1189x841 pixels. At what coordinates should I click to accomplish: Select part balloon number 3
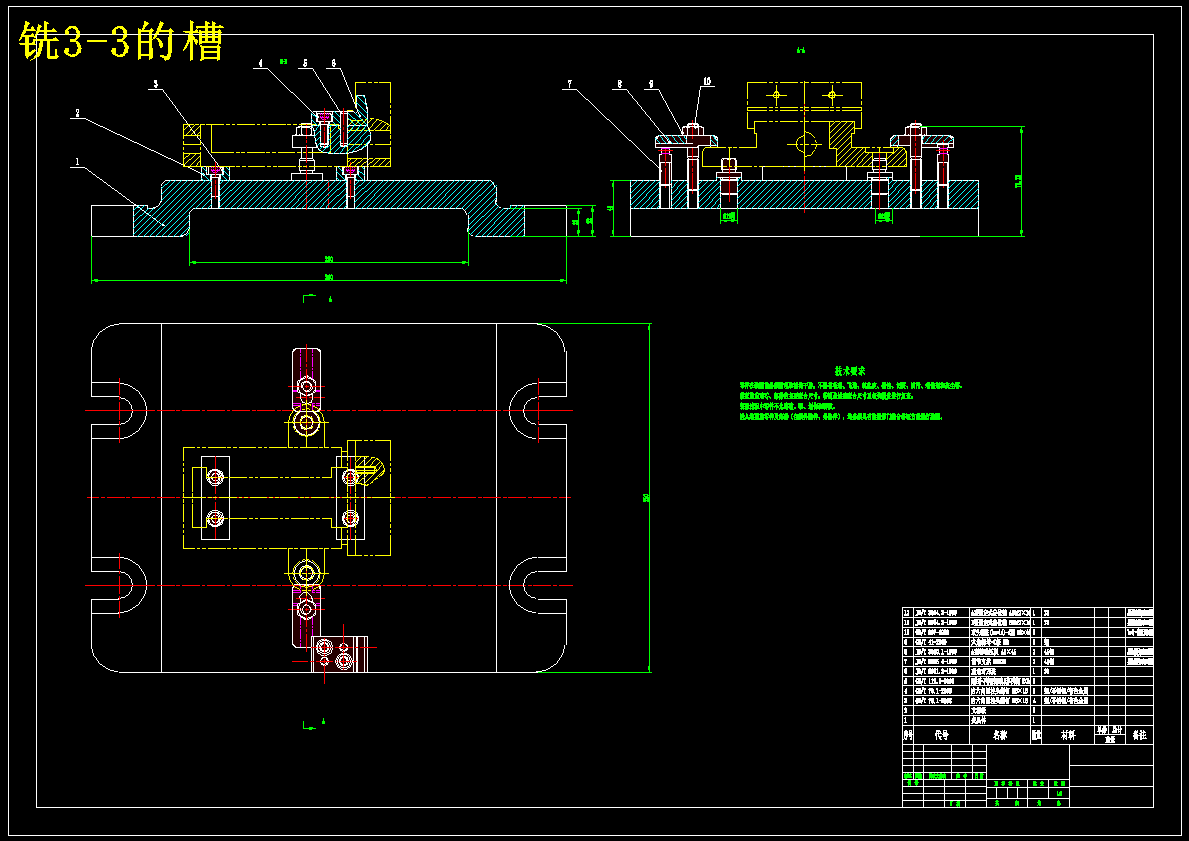point(155,85)
